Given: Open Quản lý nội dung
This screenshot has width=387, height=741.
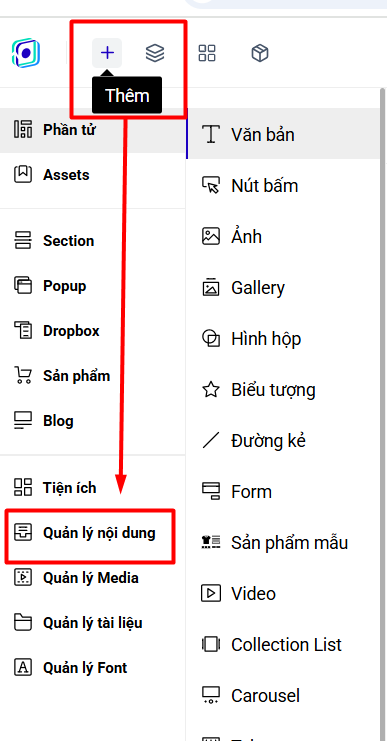Looking at the screenshot, I should pyautogui.click(x=90, y=533).
